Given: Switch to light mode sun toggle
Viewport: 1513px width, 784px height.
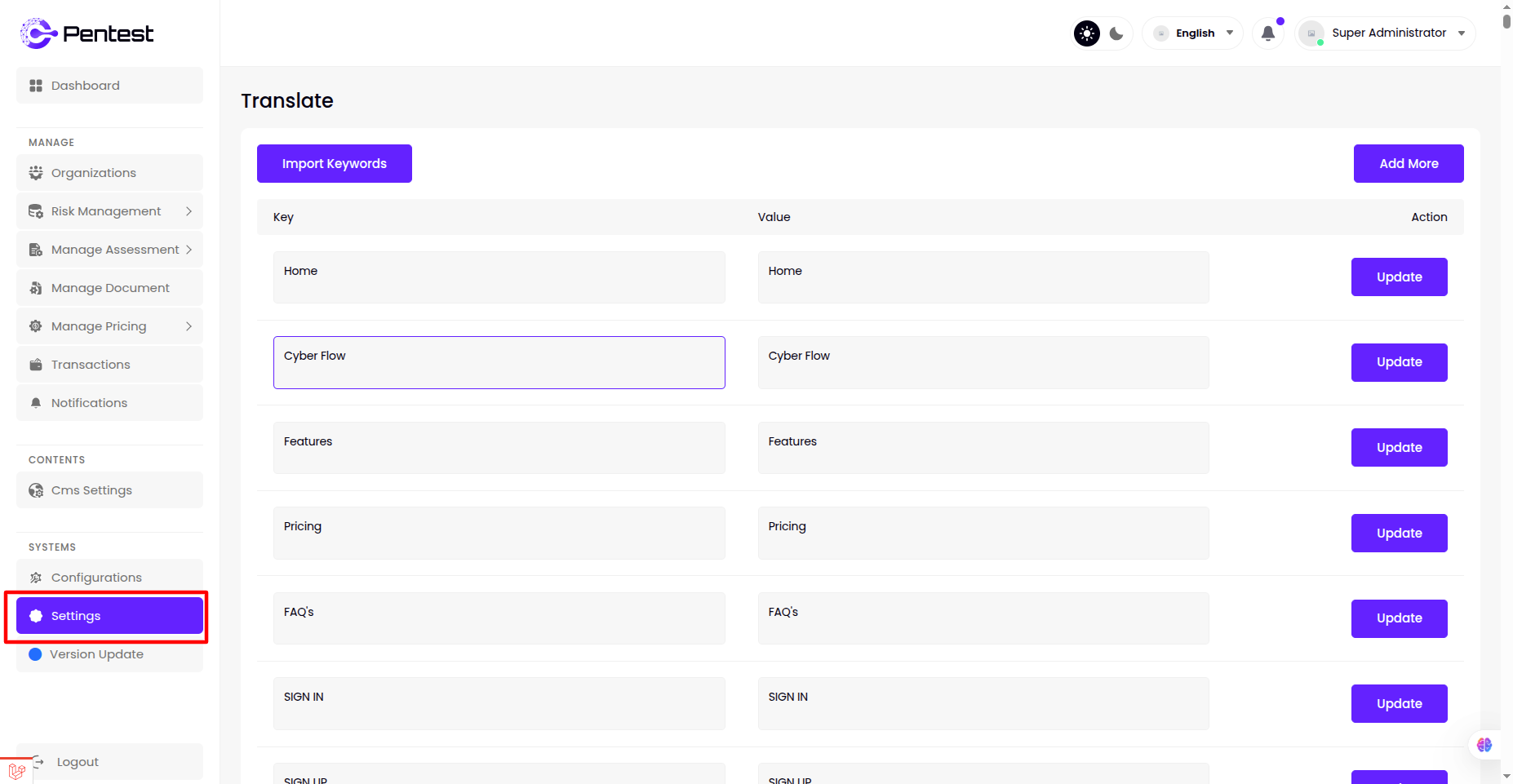Looking at the screenshot, I should coord(1086,33).
